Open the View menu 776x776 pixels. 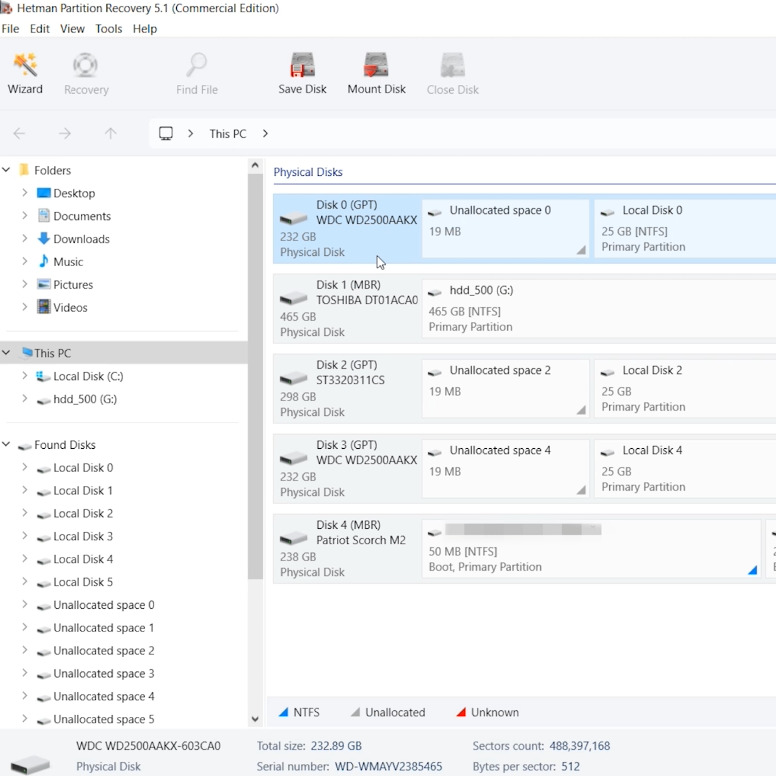coord(72,29)
